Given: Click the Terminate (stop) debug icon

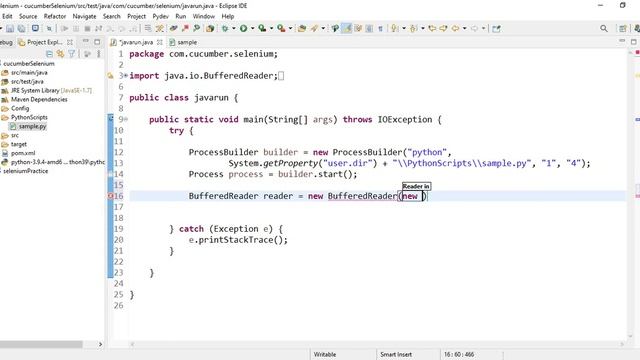Looking at the screenshot, I should click(87, 29).
